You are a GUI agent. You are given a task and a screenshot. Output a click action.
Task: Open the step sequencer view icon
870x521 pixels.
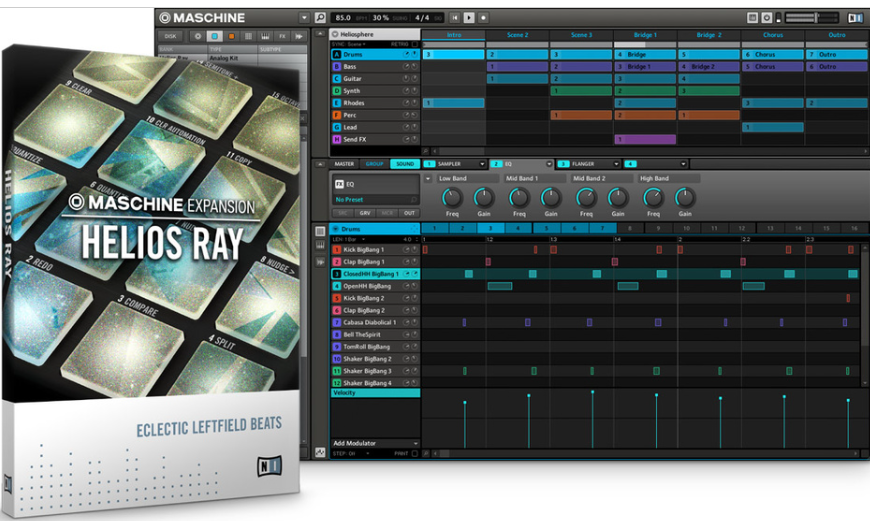[x=320, y=231]
